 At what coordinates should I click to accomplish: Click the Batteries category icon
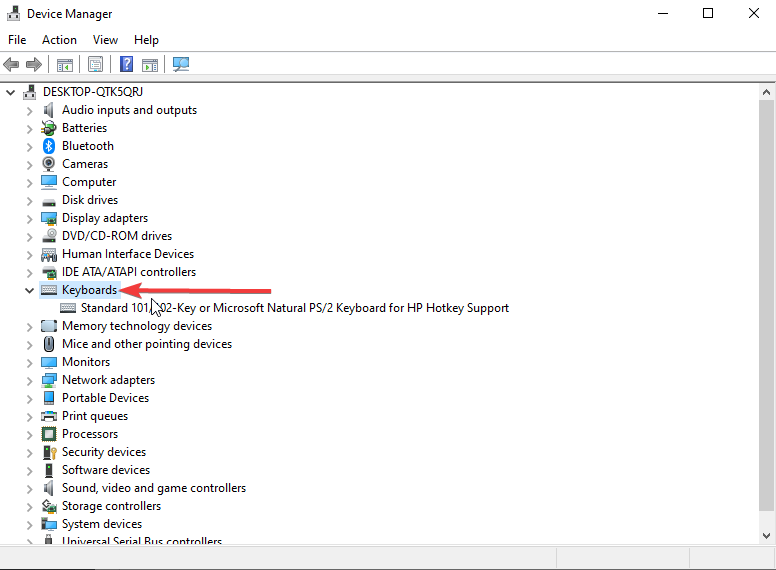tap(48, 128)
